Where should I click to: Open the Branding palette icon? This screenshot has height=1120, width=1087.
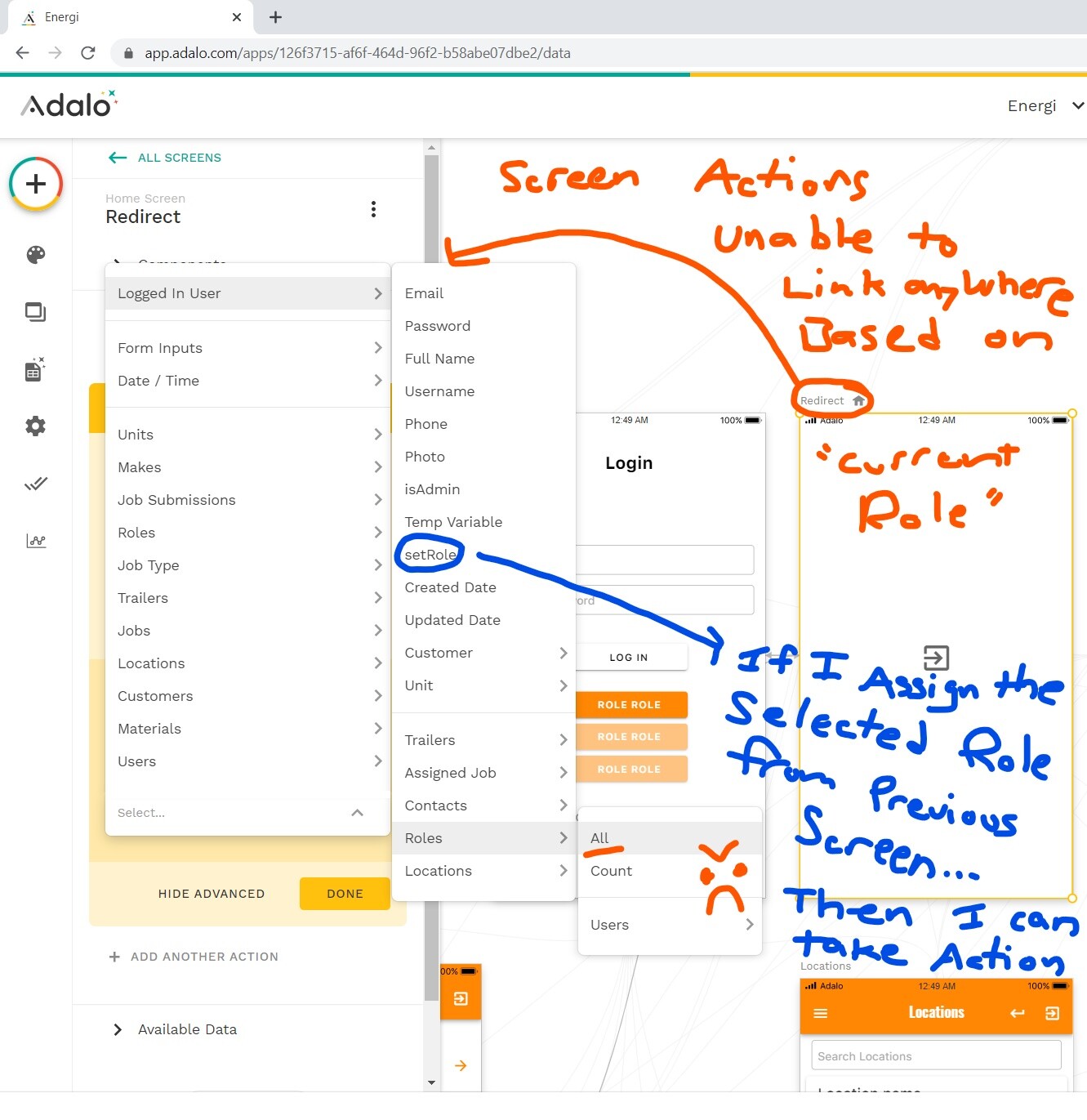click(36, 255)
